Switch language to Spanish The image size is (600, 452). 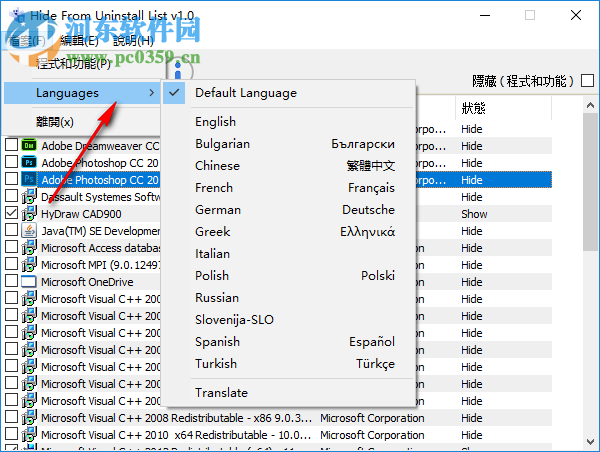289,342
